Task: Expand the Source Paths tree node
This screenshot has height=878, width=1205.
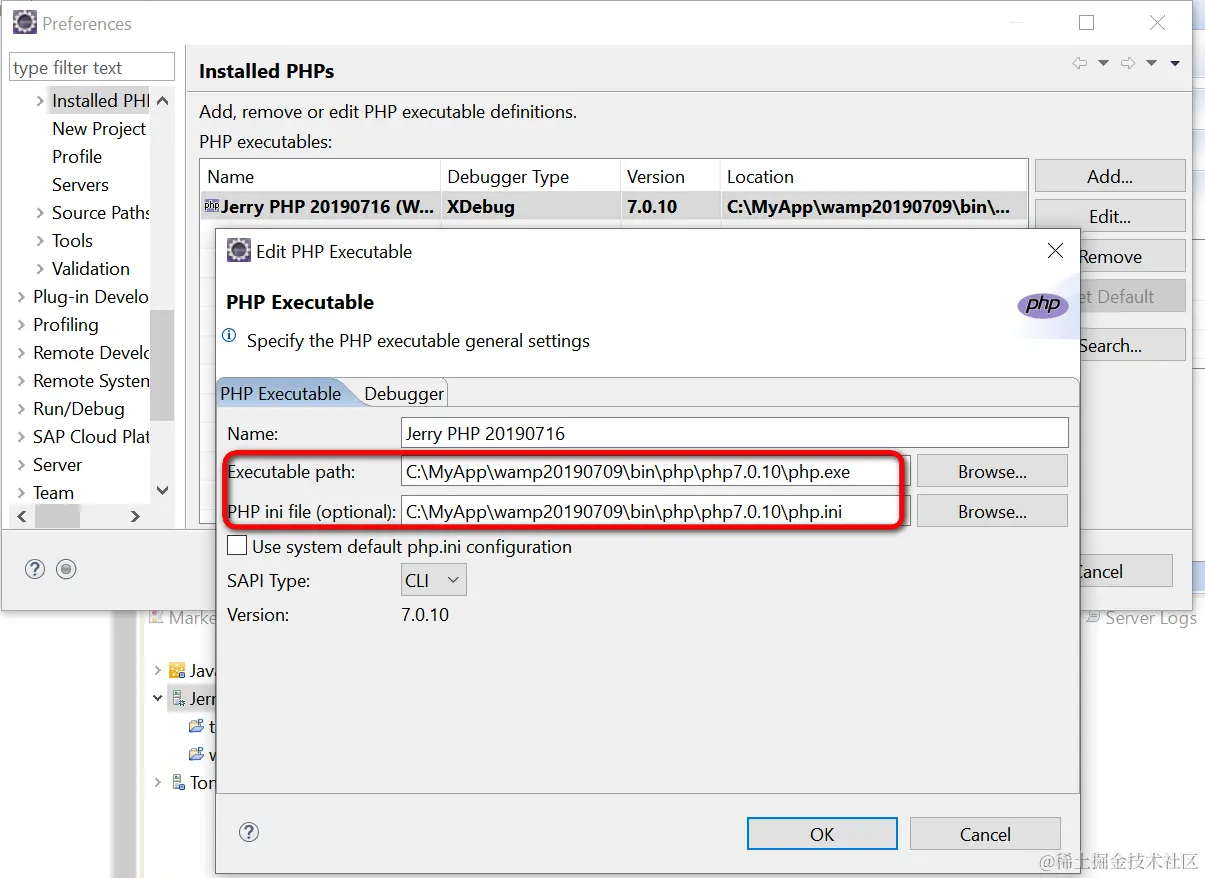Action: [40, 213]
